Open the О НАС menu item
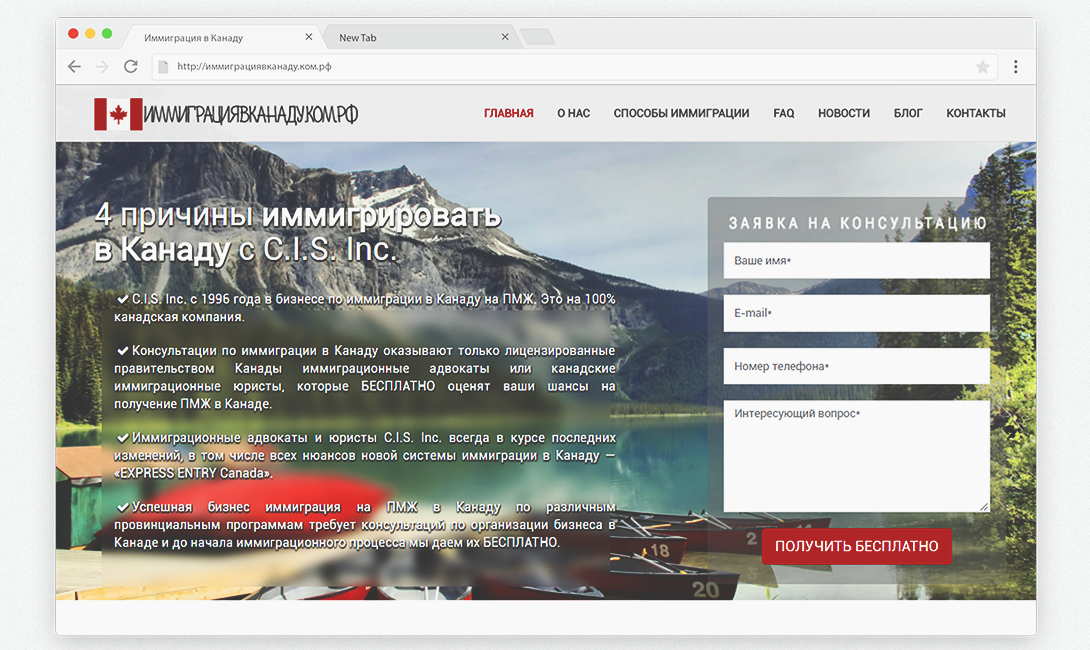The width and height of the screenshot is (1090, 650). (x=574, y=113)
